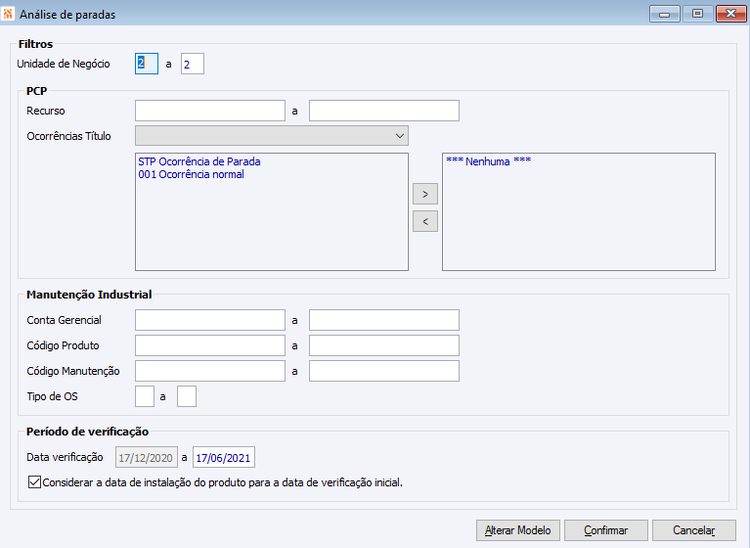The image size is (750, 548).
Task: Click the Código Produto start field
Action: [x=210, y=345]
